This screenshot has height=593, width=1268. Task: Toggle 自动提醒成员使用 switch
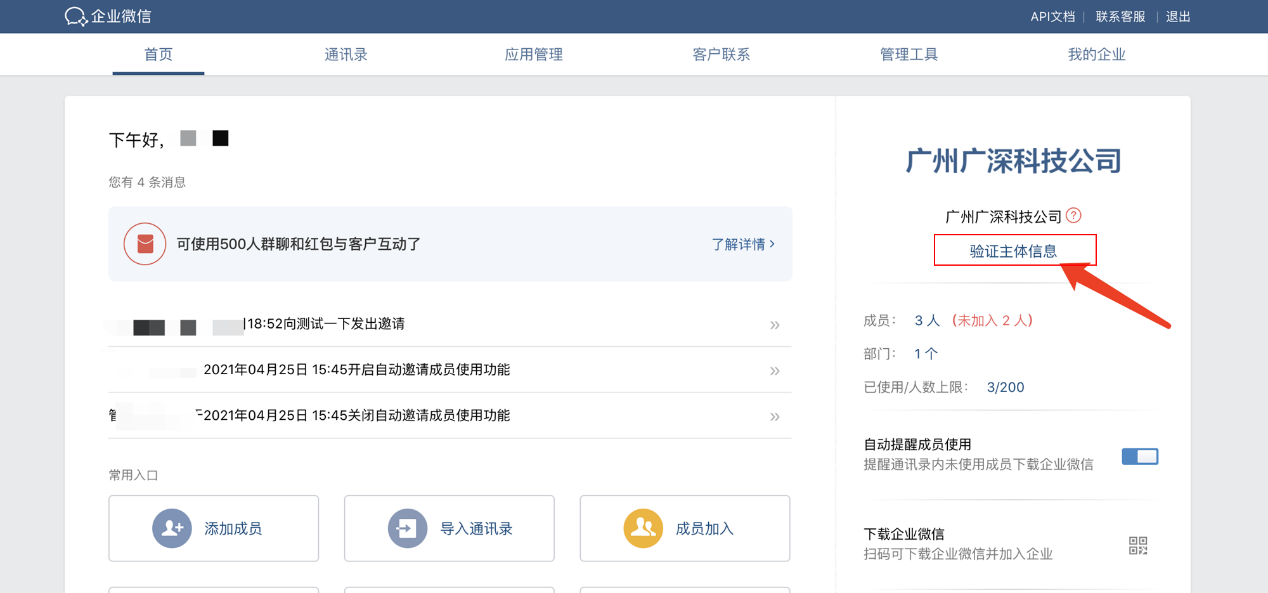1140,457
